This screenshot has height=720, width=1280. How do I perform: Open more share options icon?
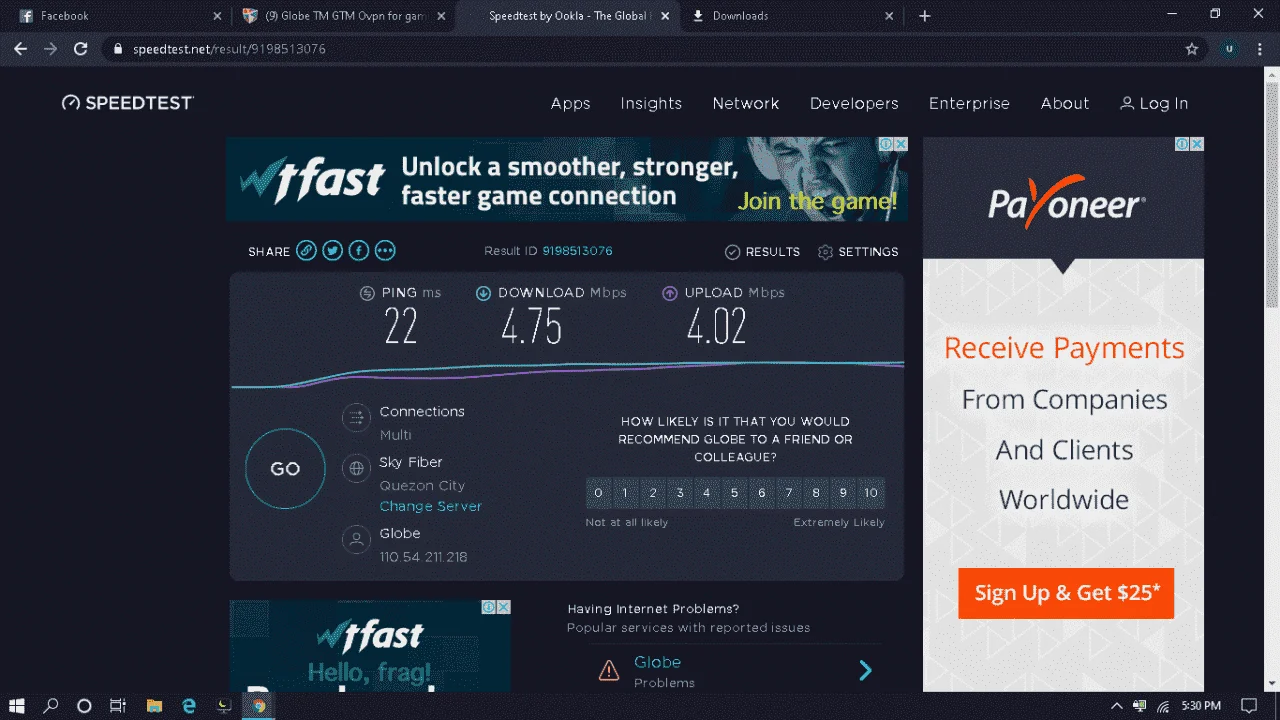[385, 251]
